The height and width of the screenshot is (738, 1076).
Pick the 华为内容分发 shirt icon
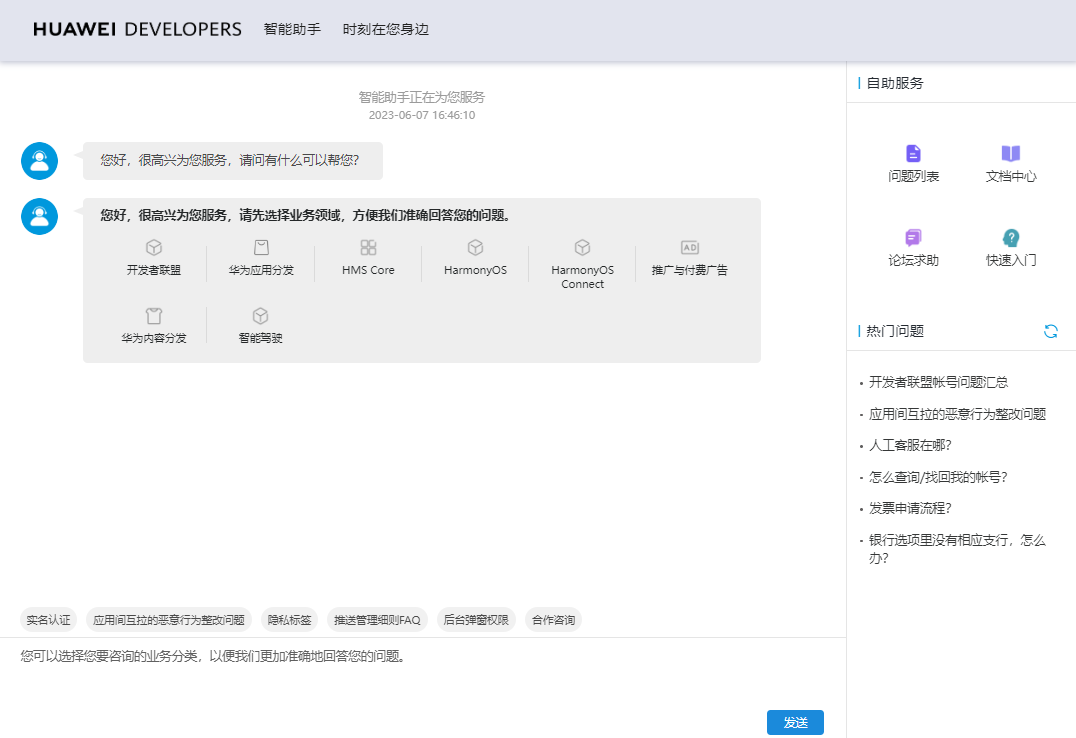pos(154,316)
